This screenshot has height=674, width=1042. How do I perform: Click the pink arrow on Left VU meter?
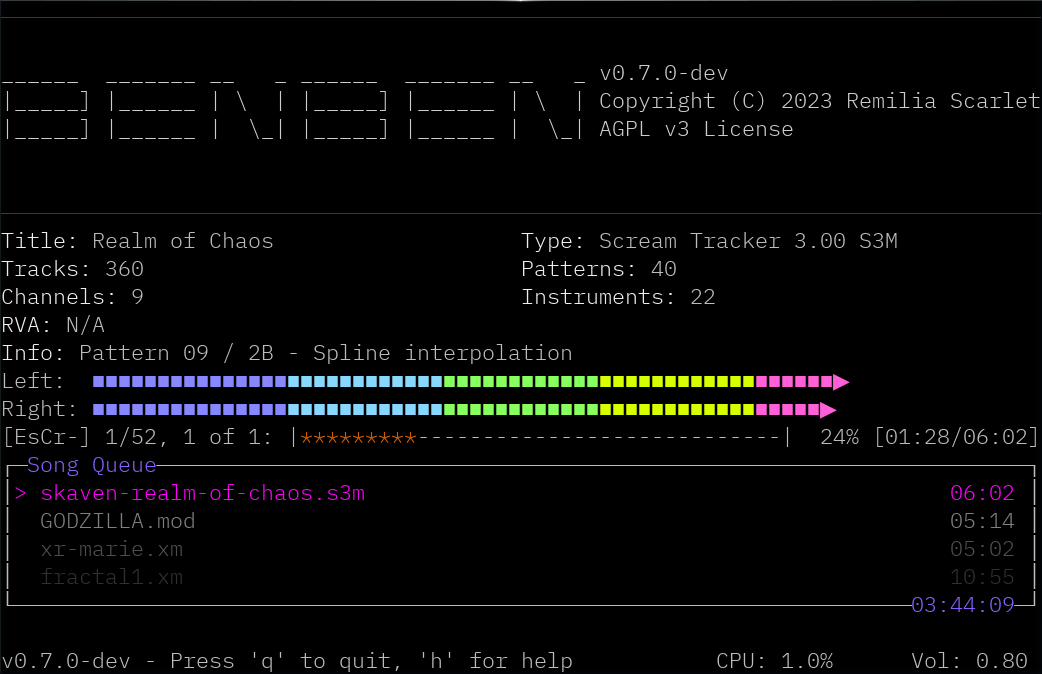(841, 382)
